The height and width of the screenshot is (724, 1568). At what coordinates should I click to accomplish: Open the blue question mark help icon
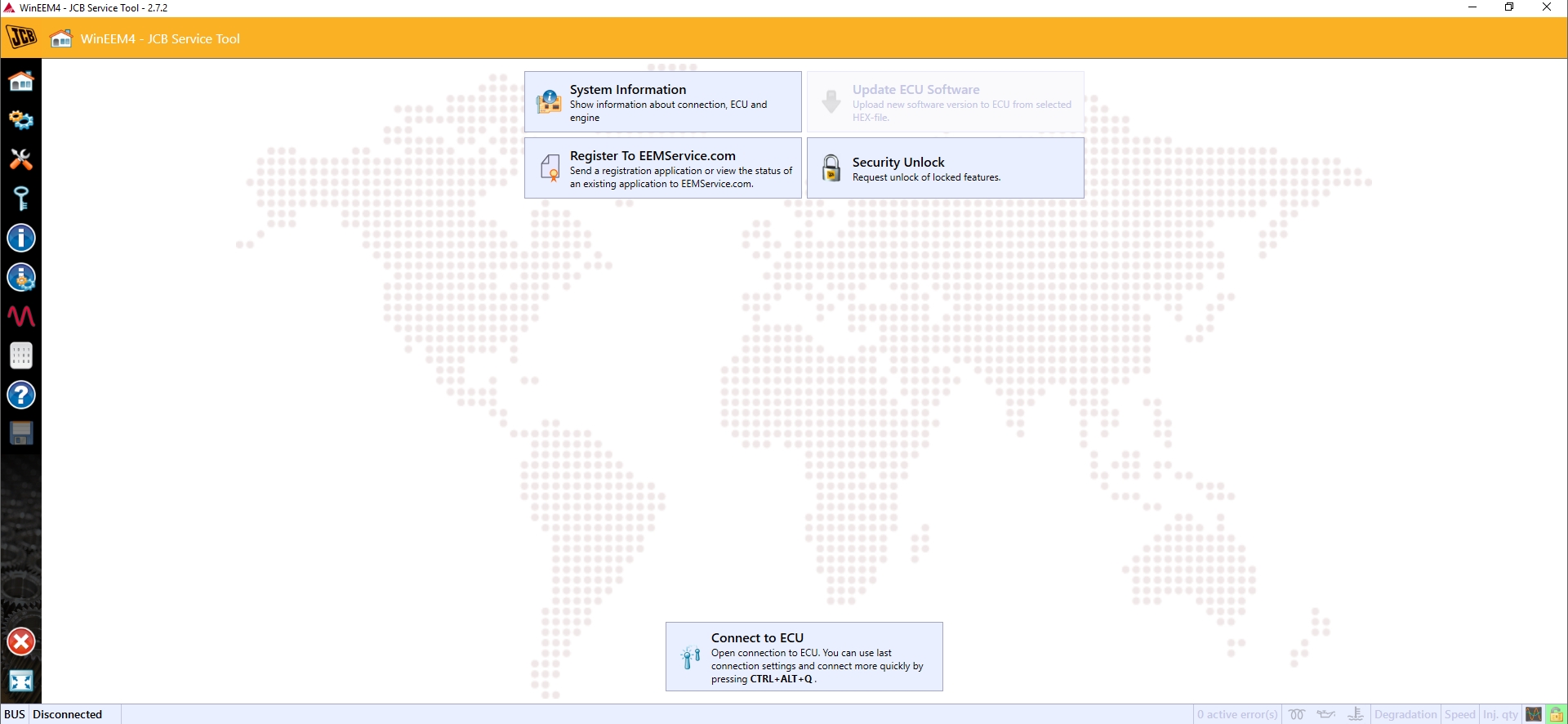(x=21, y=395)
